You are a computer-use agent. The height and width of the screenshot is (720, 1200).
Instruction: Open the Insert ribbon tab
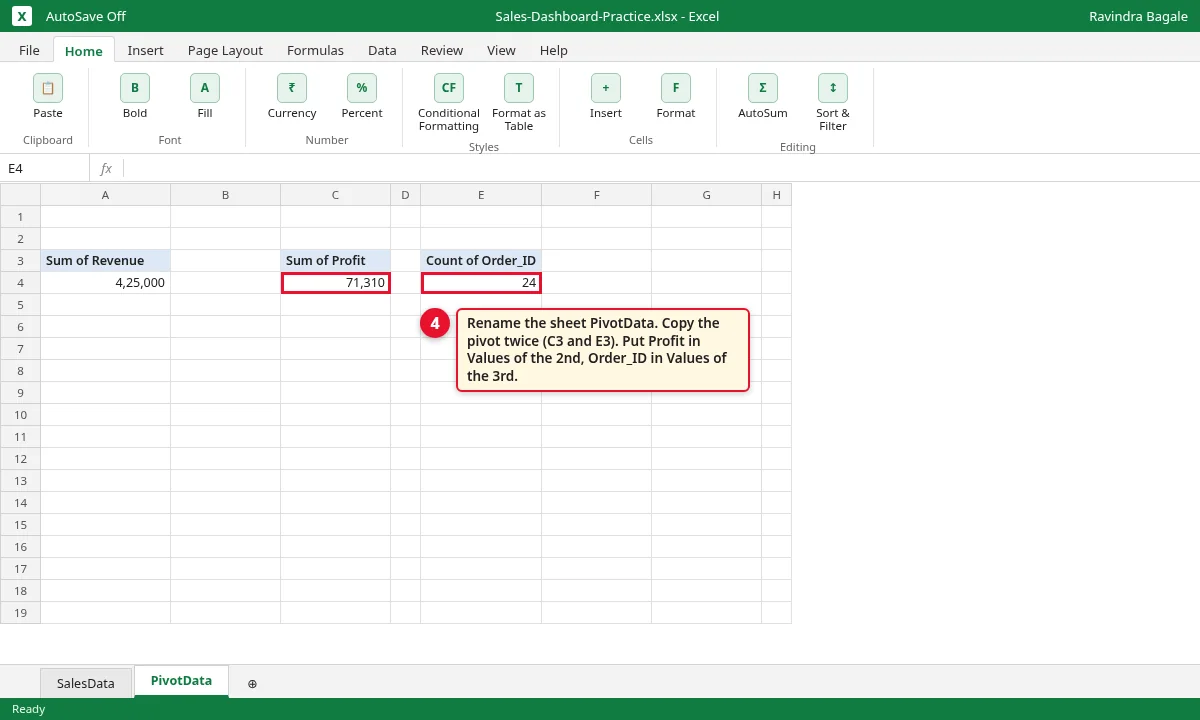click(x=146, y=50)
